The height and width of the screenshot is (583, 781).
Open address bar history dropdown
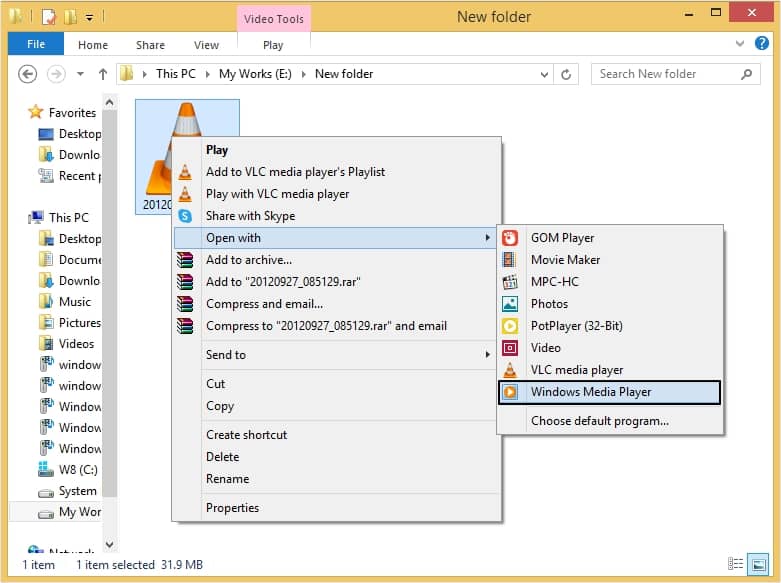(544, 74)
